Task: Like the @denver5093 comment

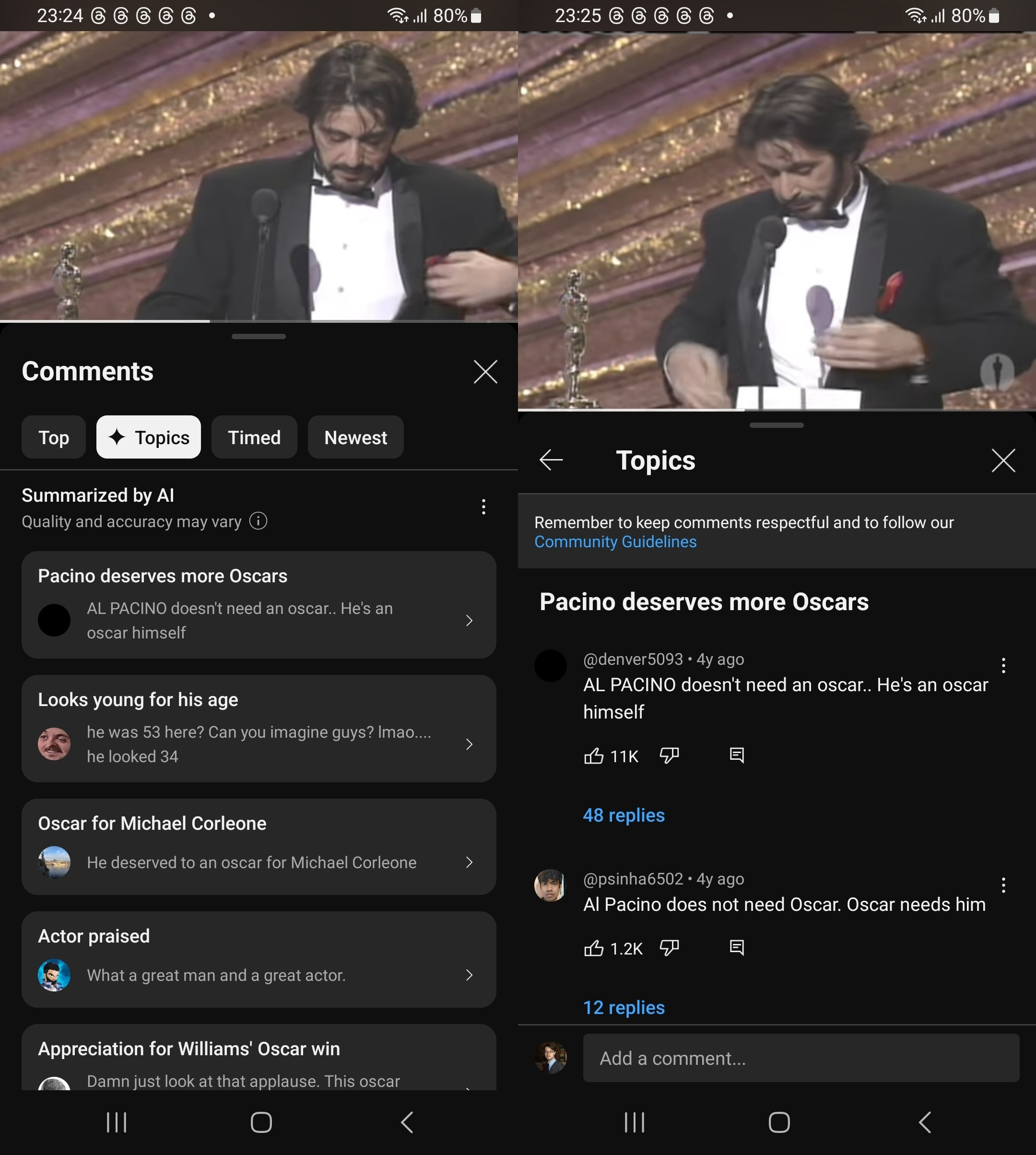Action: coord(594,756)
